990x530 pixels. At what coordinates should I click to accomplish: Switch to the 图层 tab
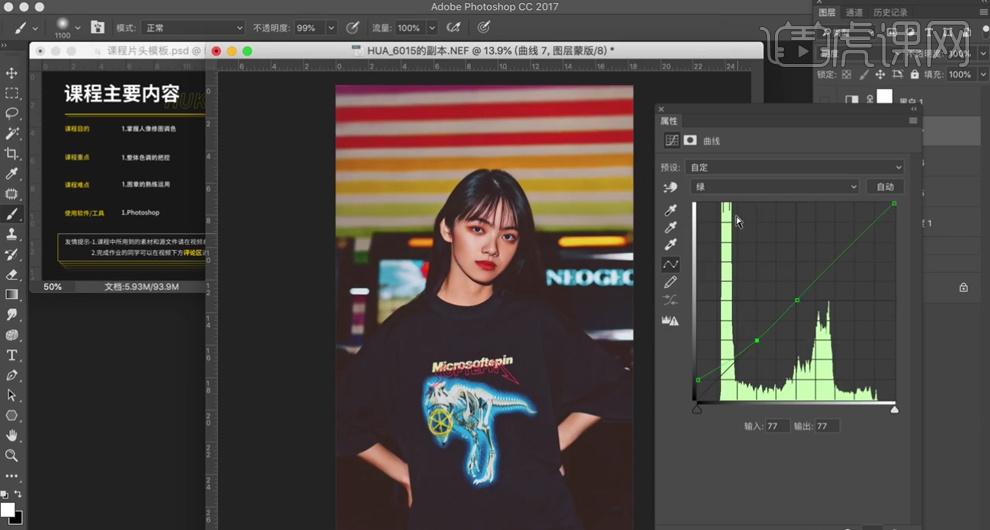826,12
